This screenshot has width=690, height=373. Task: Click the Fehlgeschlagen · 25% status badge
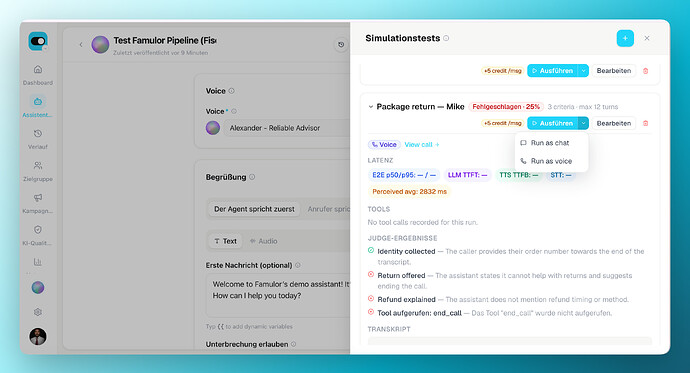(506, 107)
